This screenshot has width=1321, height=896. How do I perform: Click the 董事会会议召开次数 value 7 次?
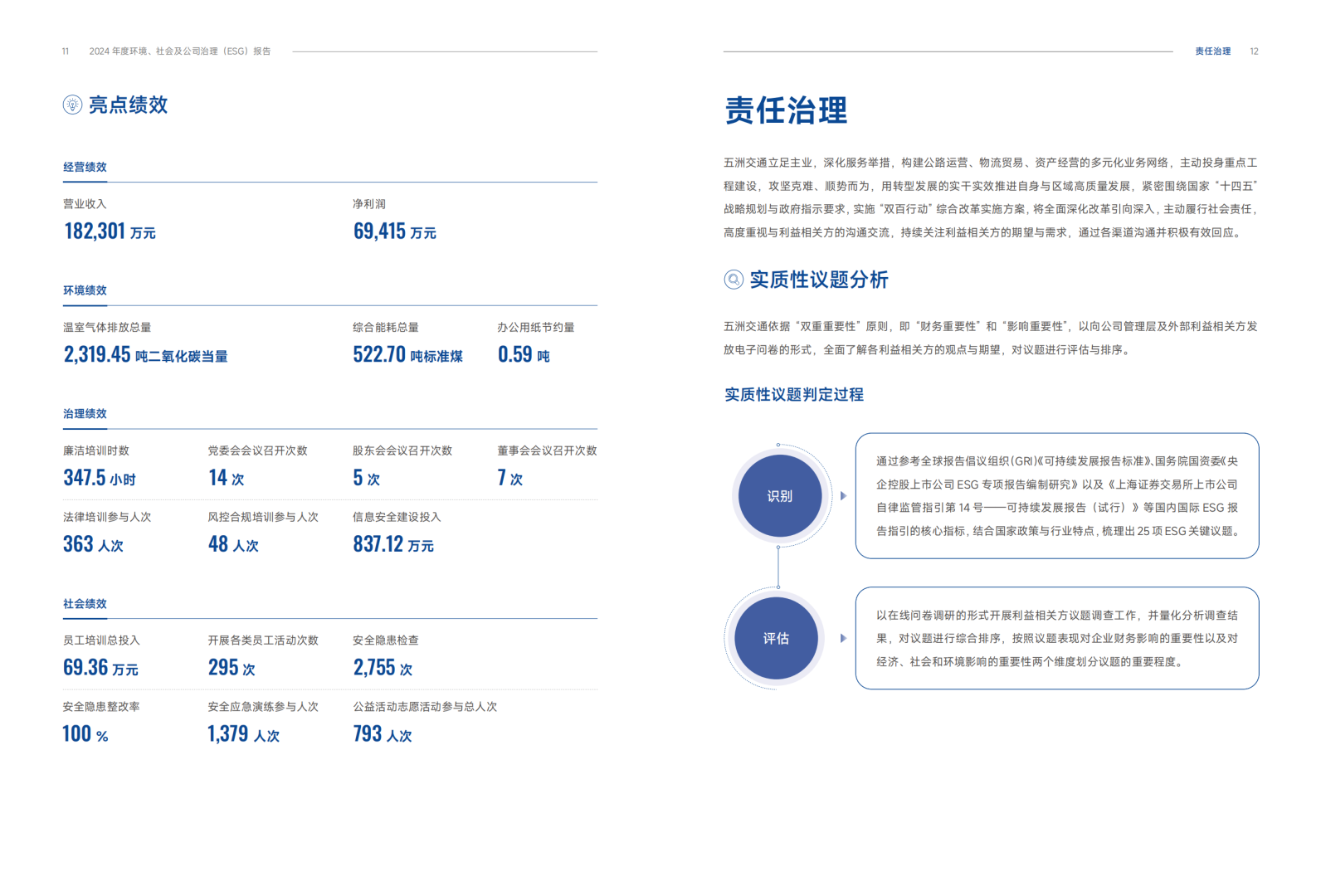[509, 478]
